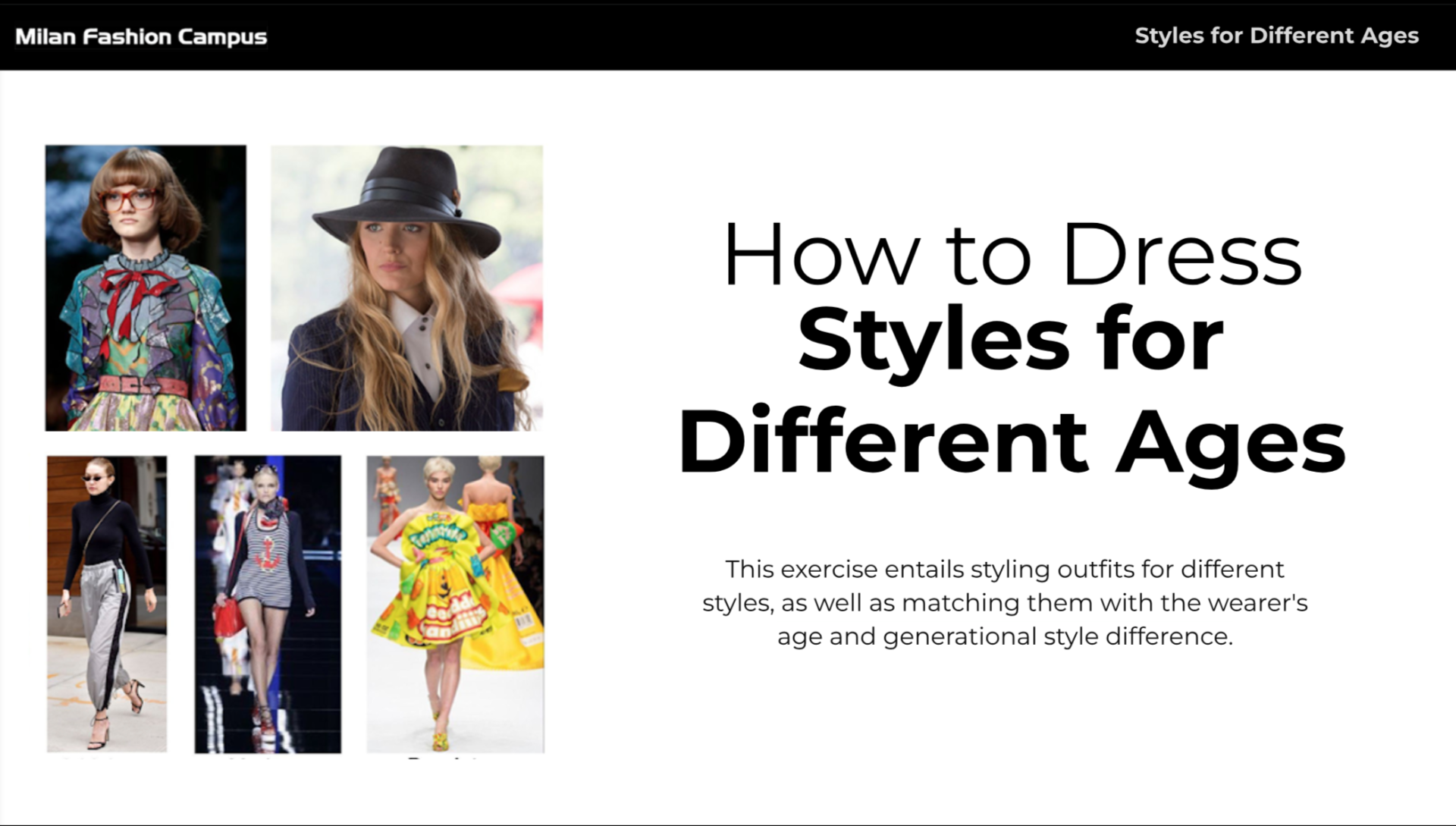Image resolution: width=1456 pixels, height=826 pixels.
Task: Click the exercise description paragraph text
Action: 1005,602
